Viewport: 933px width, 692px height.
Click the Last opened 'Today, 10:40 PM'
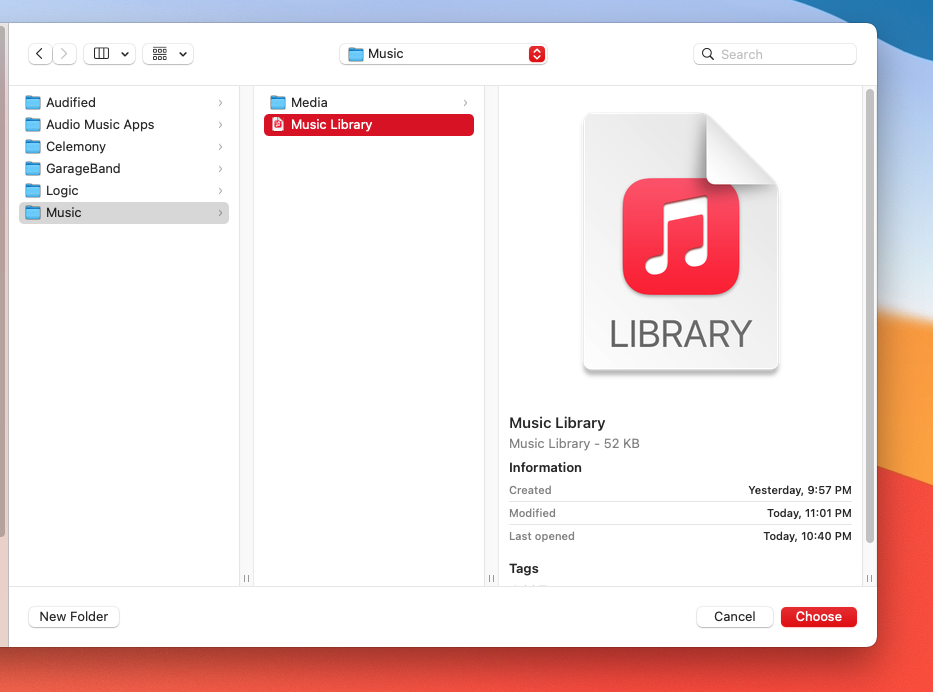click(x=807, y=537)
